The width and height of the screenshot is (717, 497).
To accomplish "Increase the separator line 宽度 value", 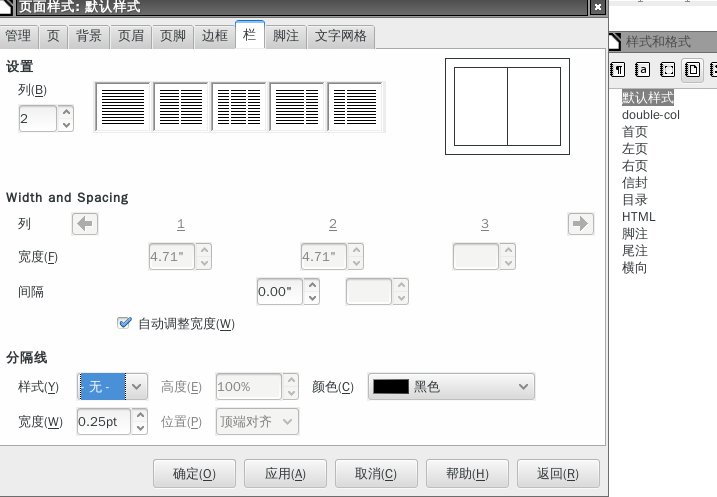I will point(140,415).
